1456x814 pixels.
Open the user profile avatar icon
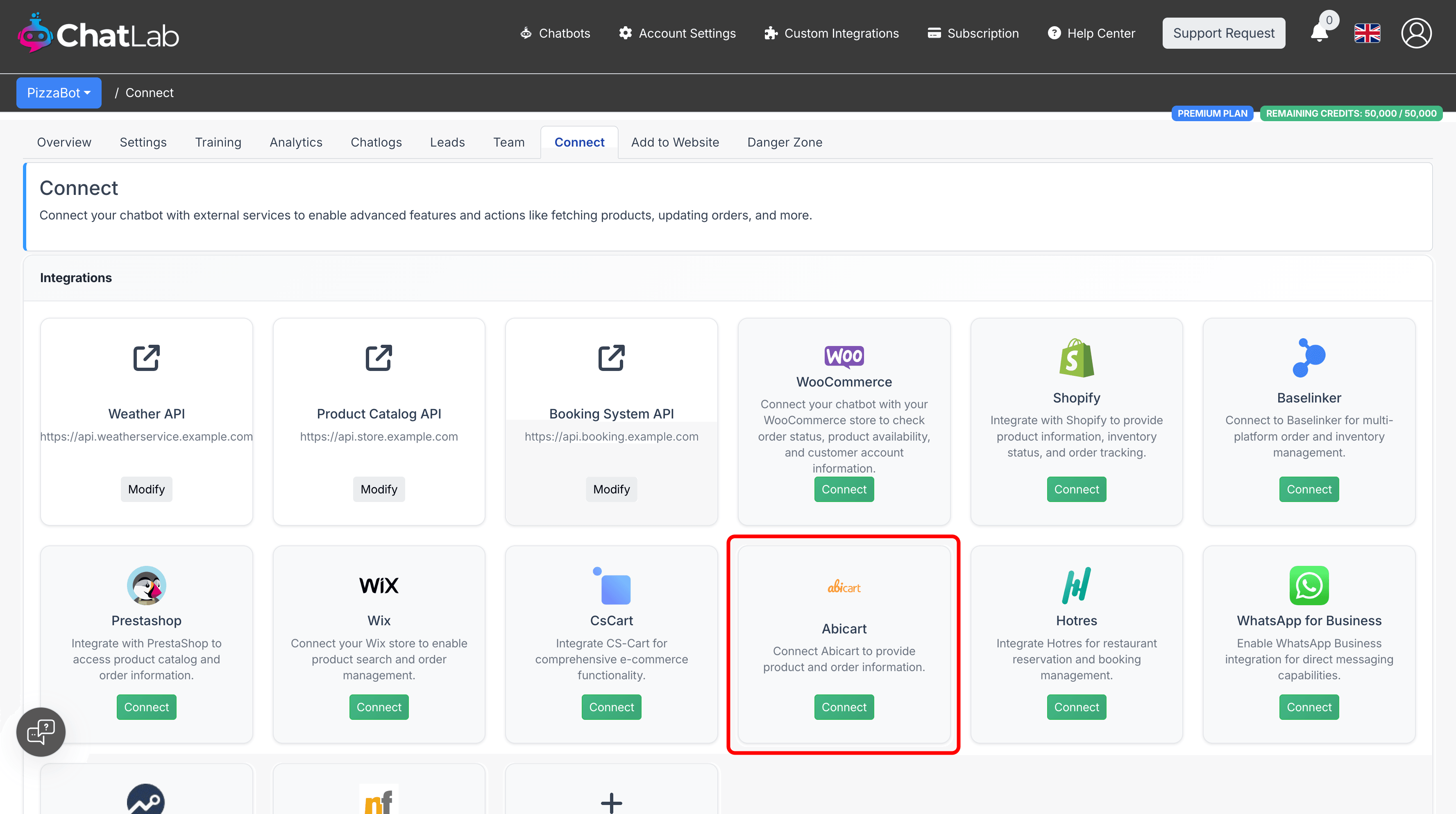[1416, 33]
